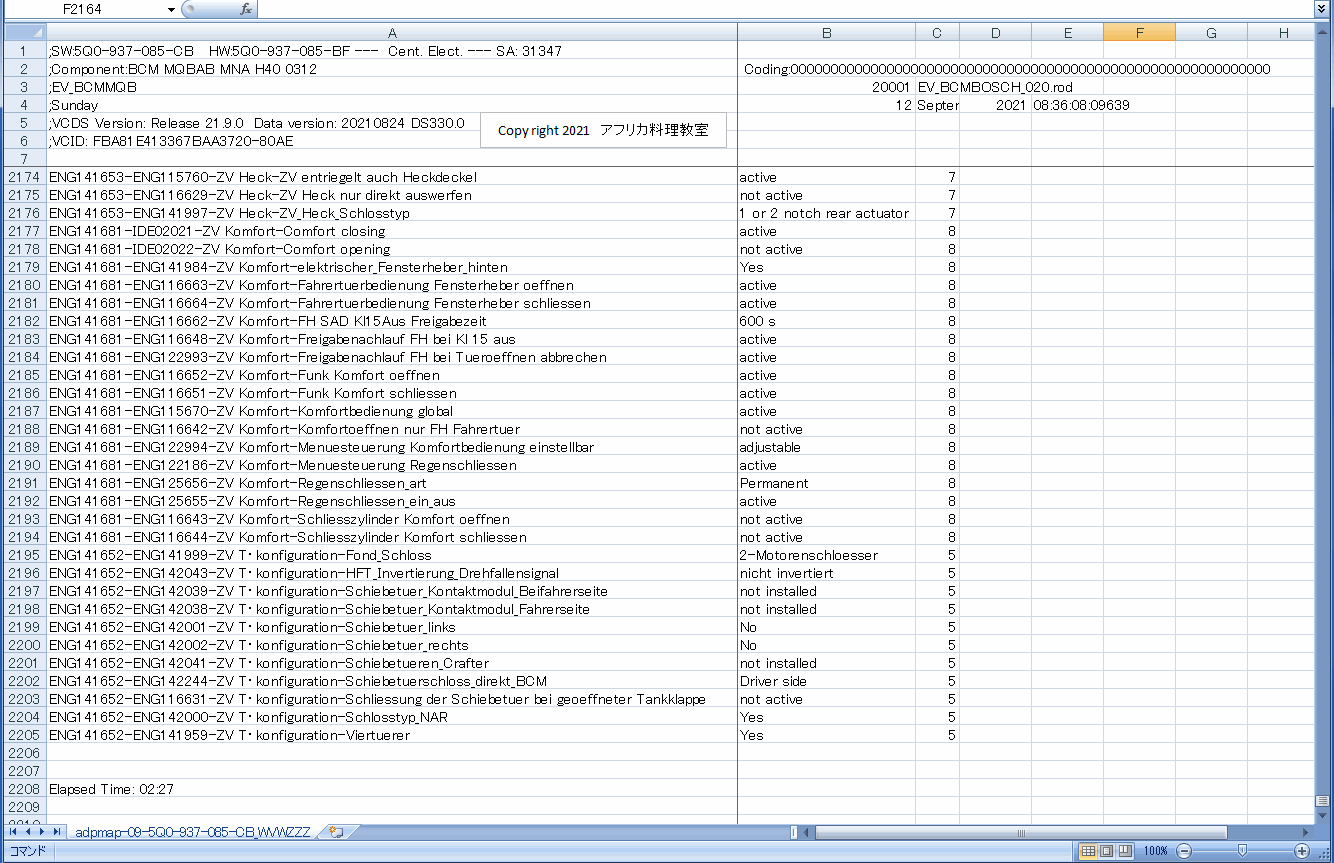Select column C header
The width and height of the screenshot is (1334, 863).
click(x=937, y=33)
